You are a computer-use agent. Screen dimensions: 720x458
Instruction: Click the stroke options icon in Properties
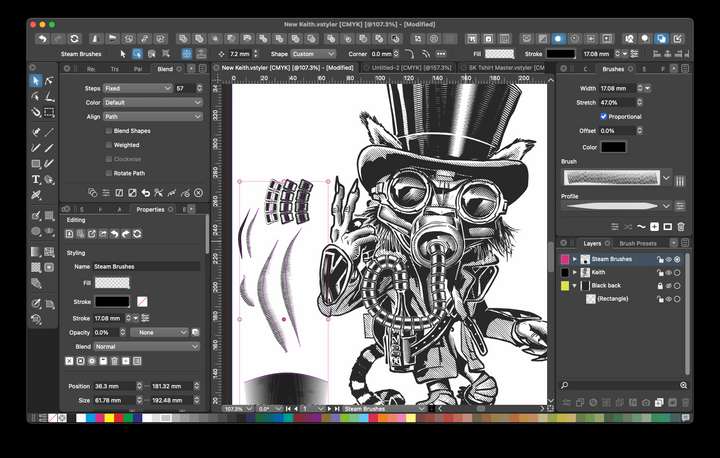coord(146,318)
